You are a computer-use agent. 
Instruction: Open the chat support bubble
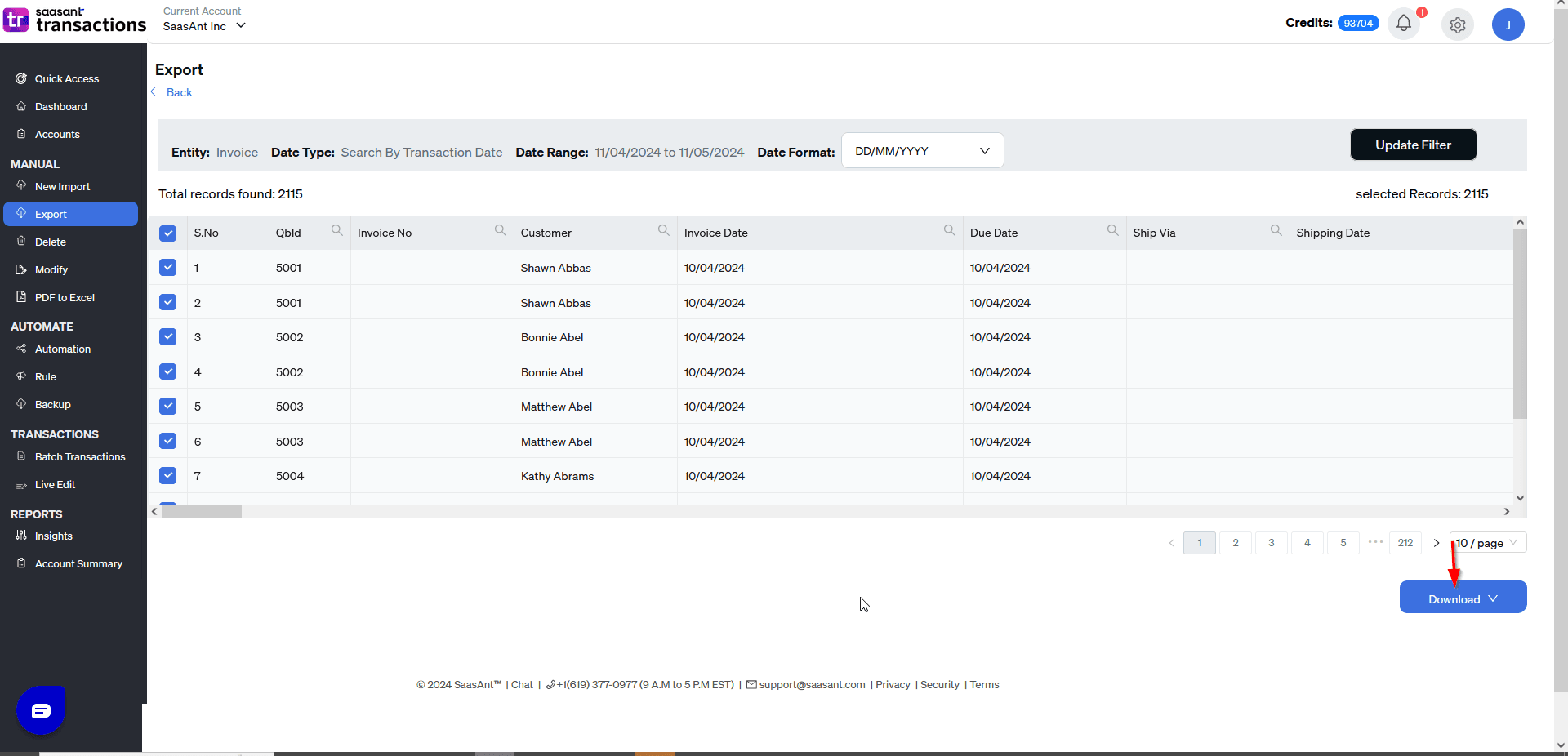(x=41, y=710)
